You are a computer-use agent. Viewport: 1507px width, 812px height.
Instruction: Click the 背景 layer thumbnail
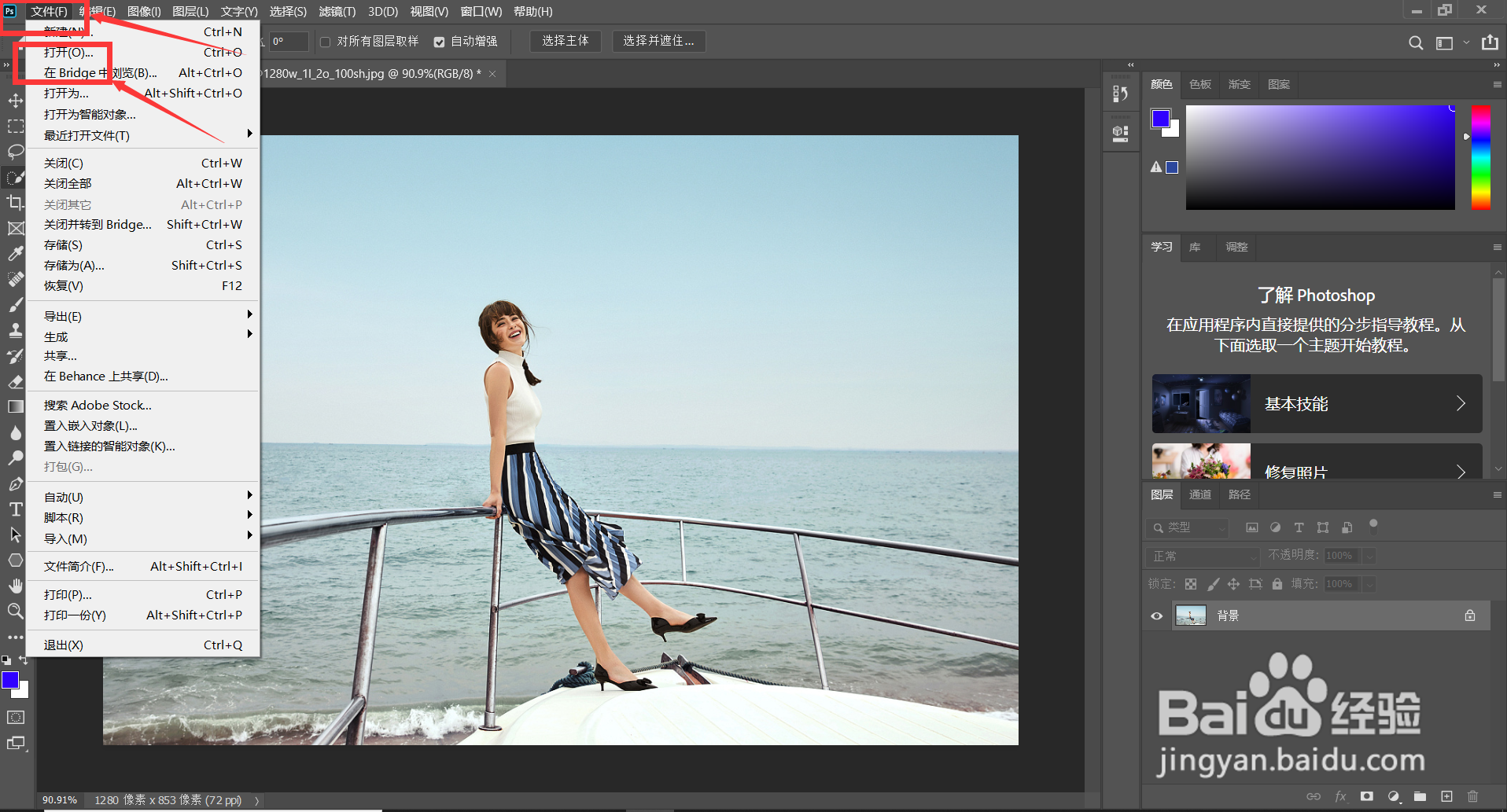(1191, 615)
